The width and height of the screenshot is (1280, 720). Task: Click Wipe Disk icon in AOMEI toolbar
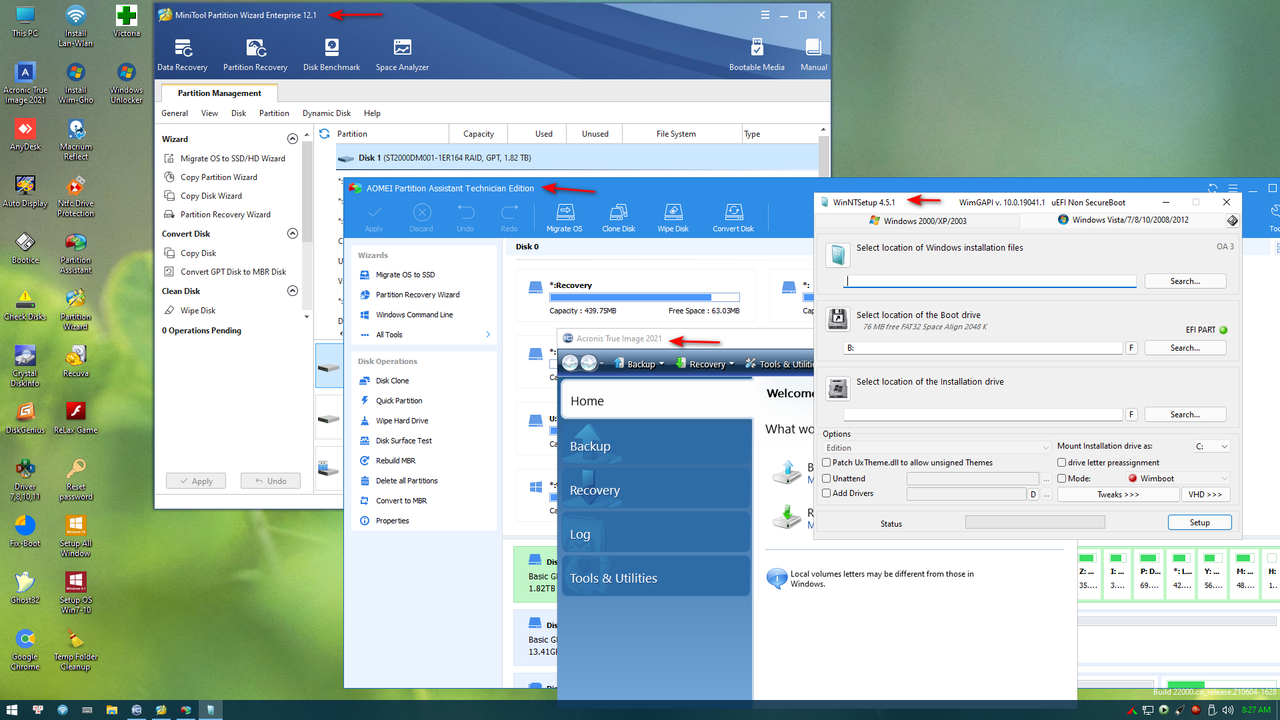(674, 218)
